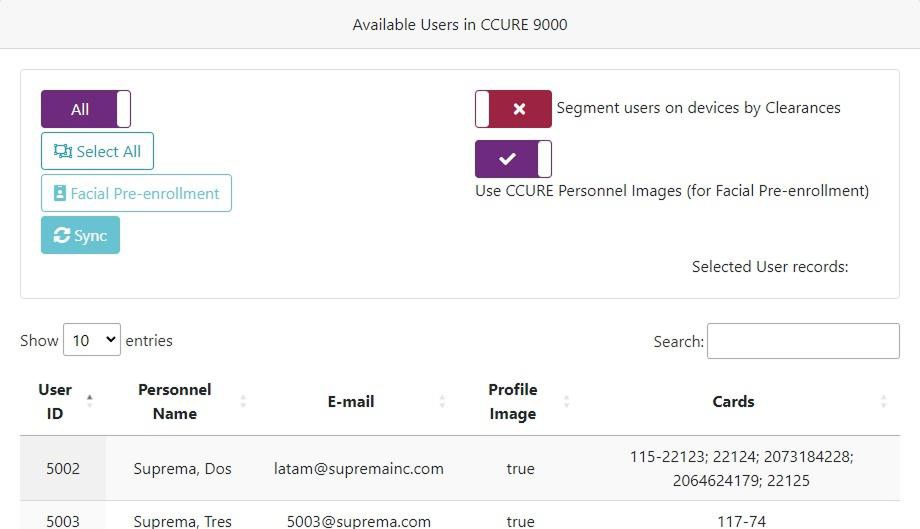The width and height of the screenshot is (920, 529).
Task: Click the Select All button
Action: click(97, 151)
